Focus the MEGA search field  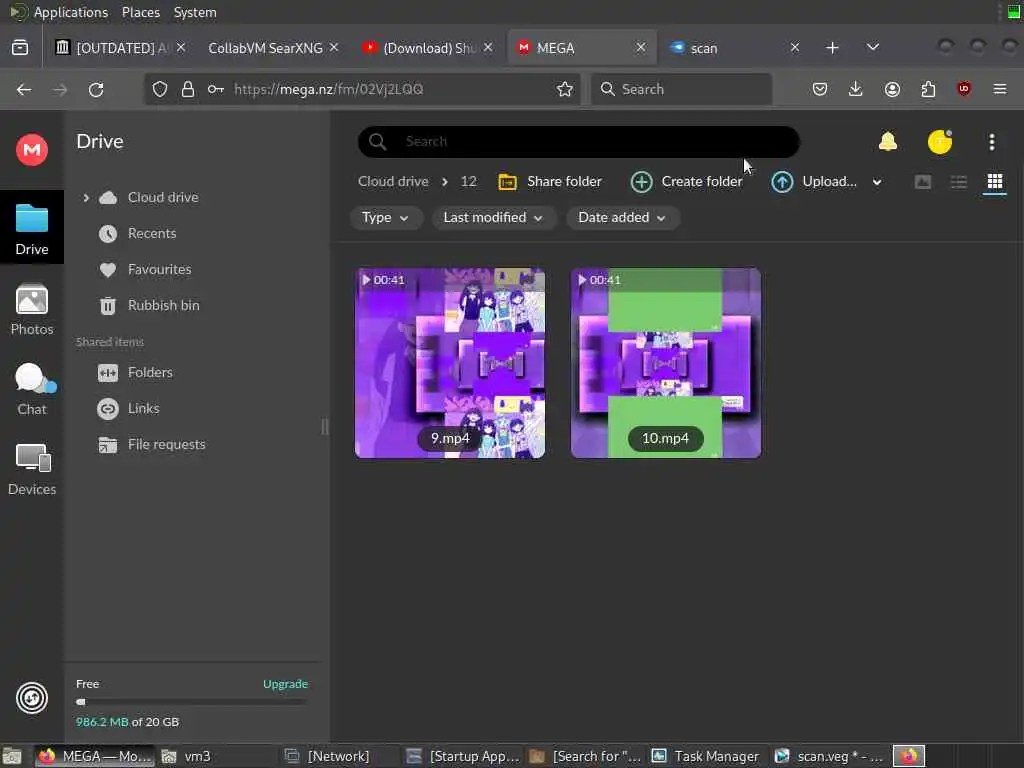click(x=579, y=142)
